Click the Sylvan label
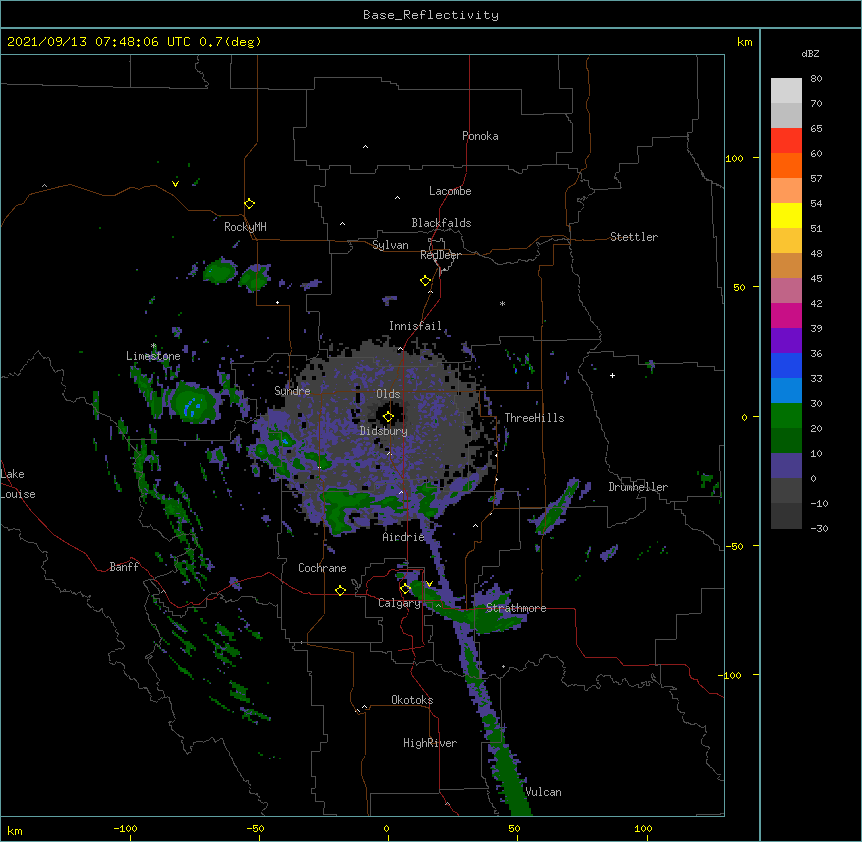 390,245
